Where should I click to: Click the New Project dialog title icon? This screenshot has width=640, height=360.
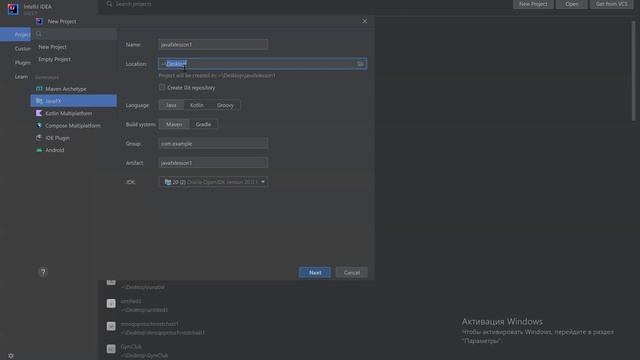pyautogui.click(x=39, y=21)
